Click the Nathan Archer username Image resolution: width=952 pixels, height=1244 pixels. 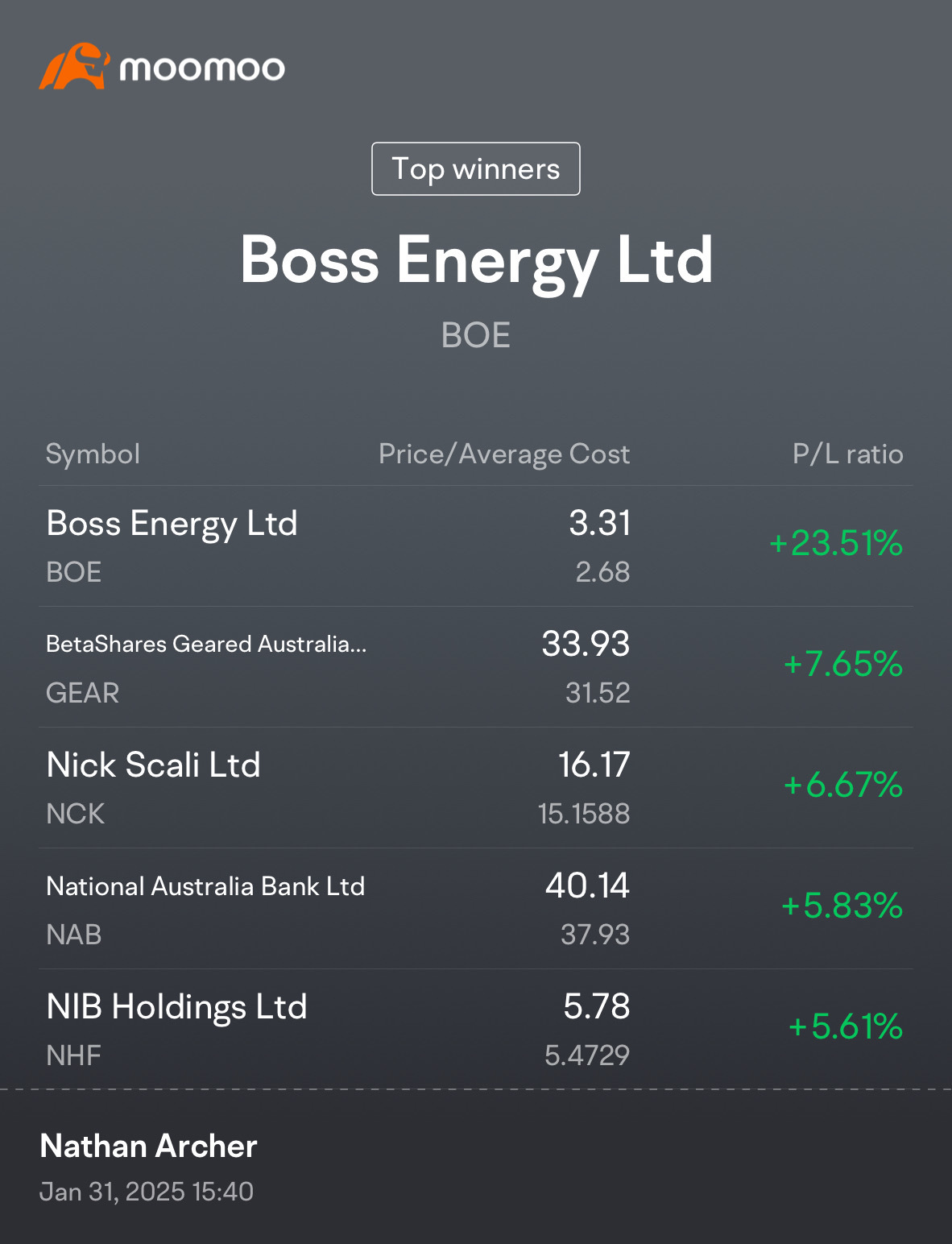click(x=148, y=1146)
